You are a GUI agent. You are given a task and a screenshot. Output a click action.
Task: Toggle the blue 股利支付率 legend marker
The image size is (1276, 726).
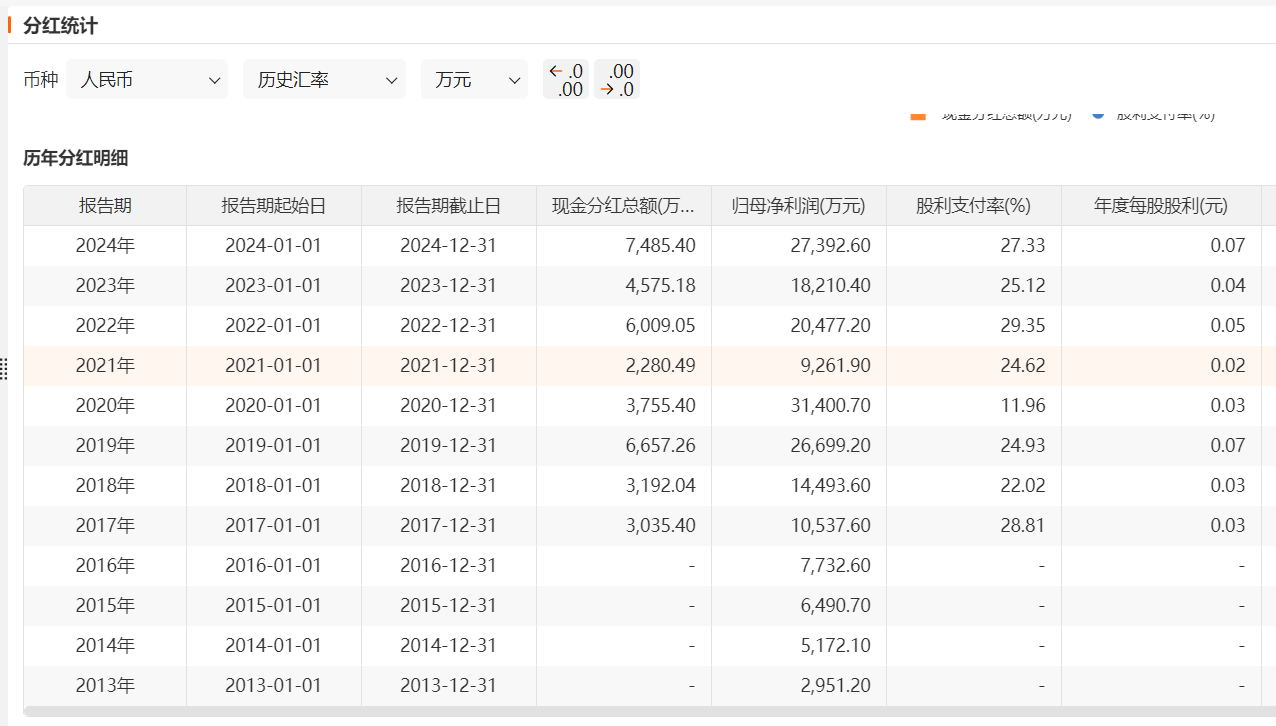[1098, 115]
